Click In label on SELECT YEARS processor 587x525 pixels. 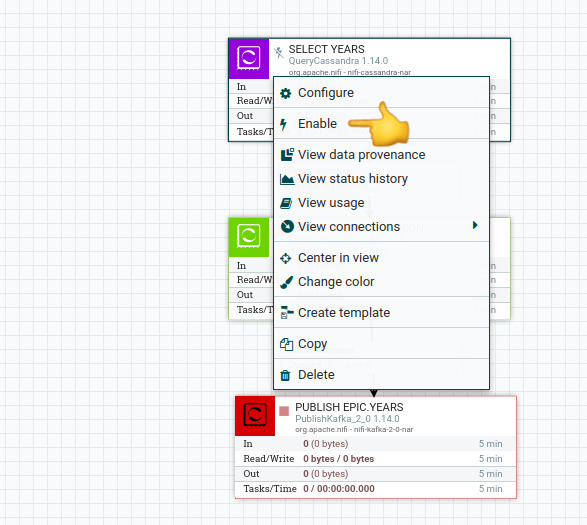pos(241,87)
